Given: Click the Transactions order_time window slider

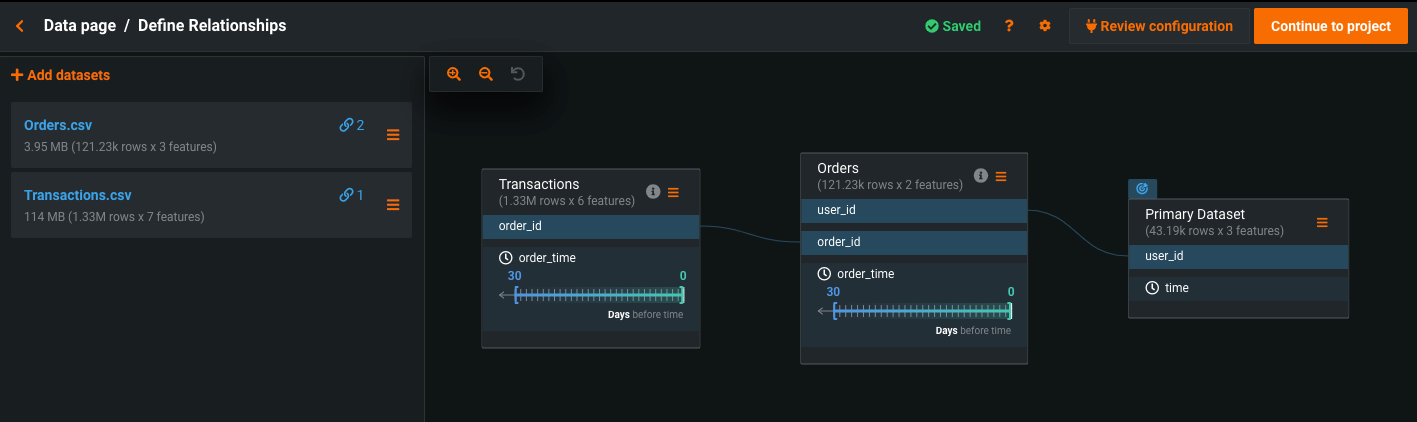Looking at the screenshot, I should 598,295.
